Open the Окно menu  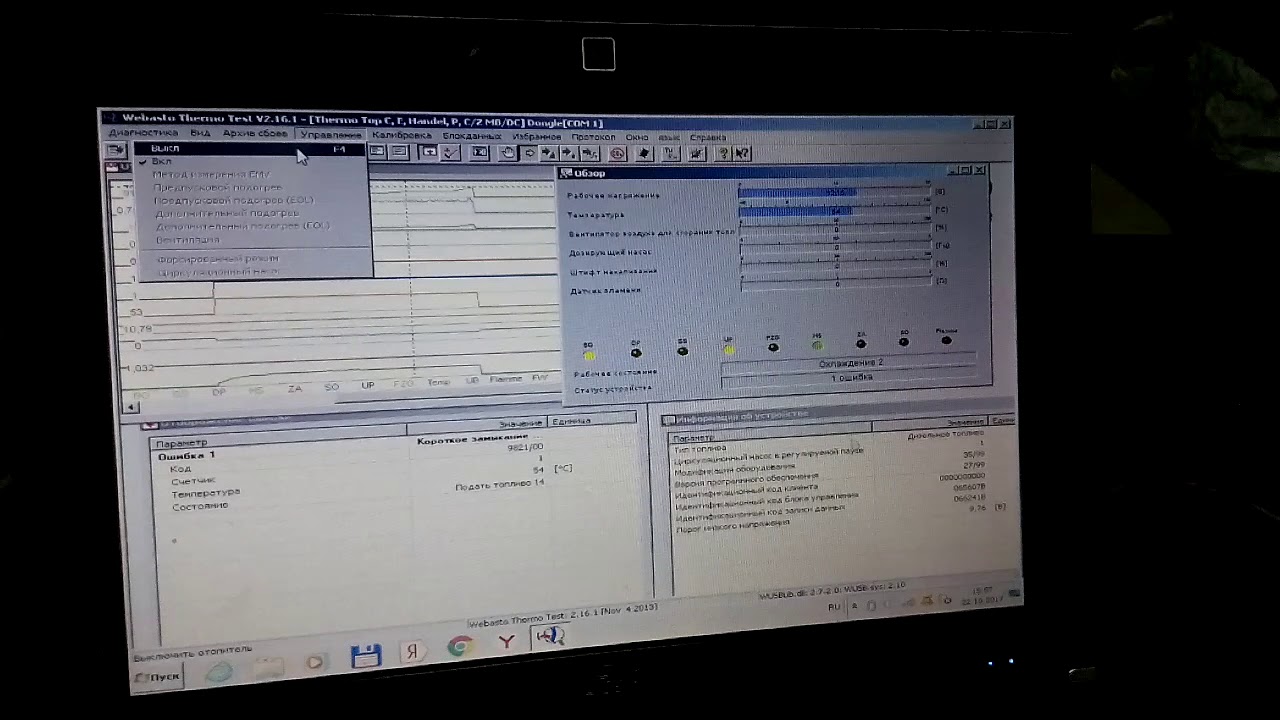point(637,137)
